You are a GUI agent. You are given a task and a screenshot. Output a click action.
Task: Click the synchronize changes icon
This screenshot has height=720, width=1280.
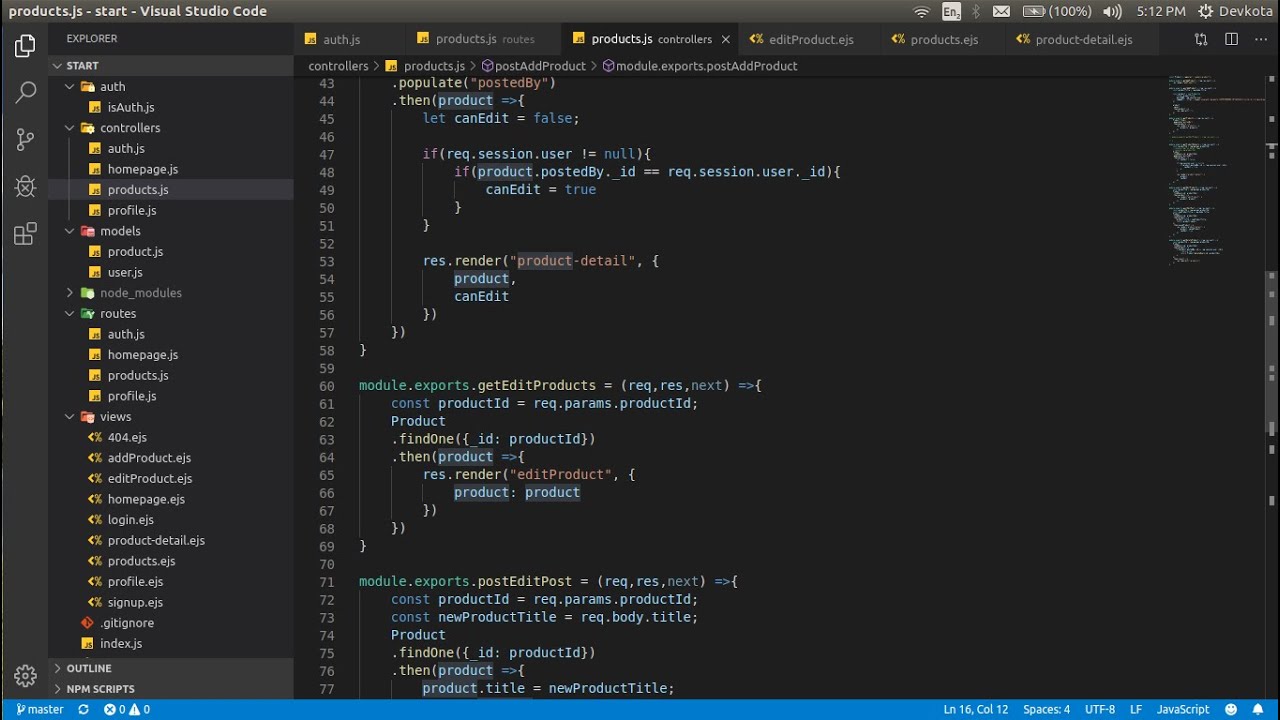click(x=83, y=709)
